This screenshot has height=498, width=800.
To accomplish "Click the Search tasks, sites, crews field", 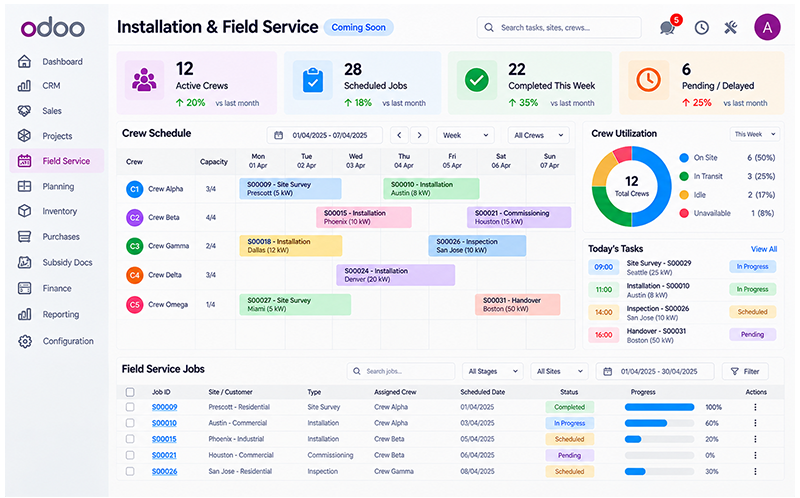I will click(559, 28).
